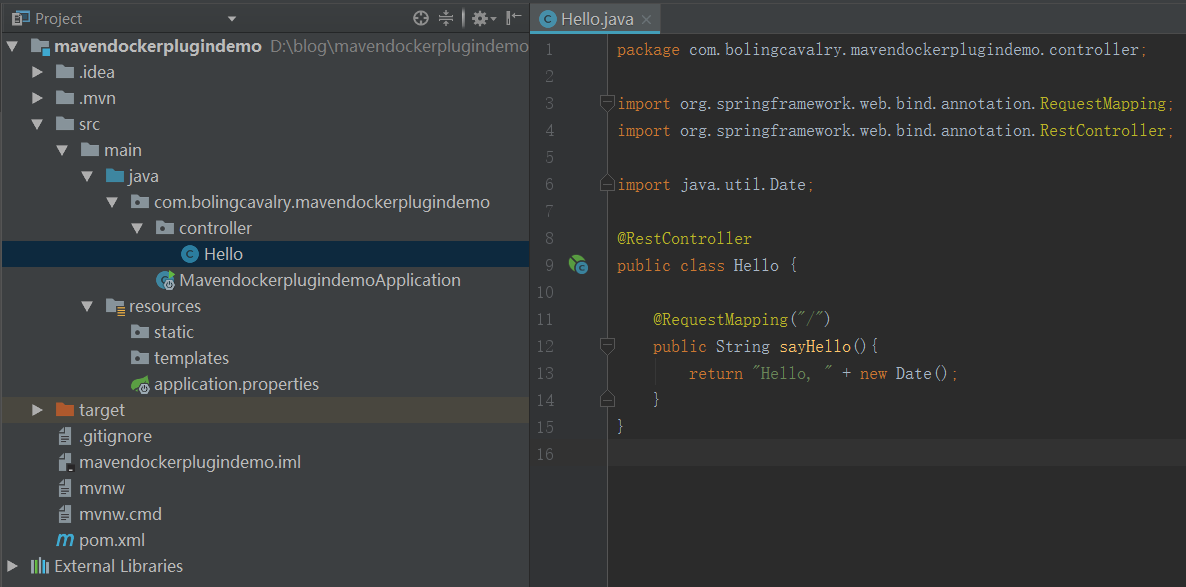Expand the .mvn folder

(x=36, y=98)
